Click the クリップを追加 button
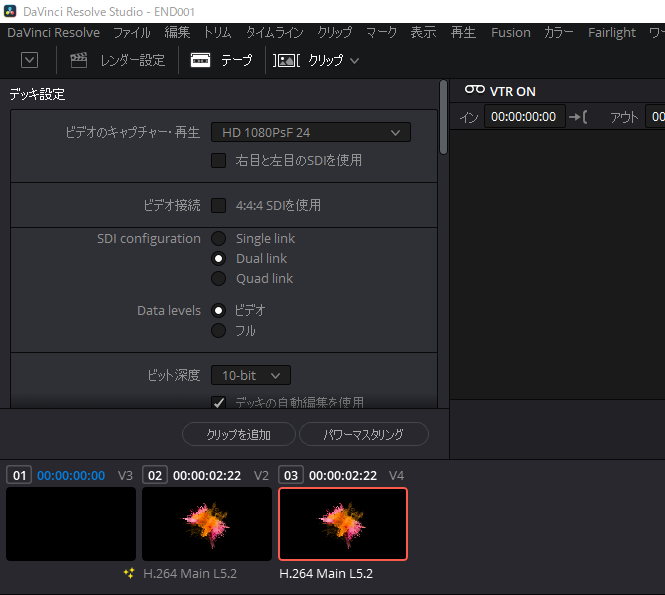The height and width of the screenshot is (595, 665). pos(239,434)
